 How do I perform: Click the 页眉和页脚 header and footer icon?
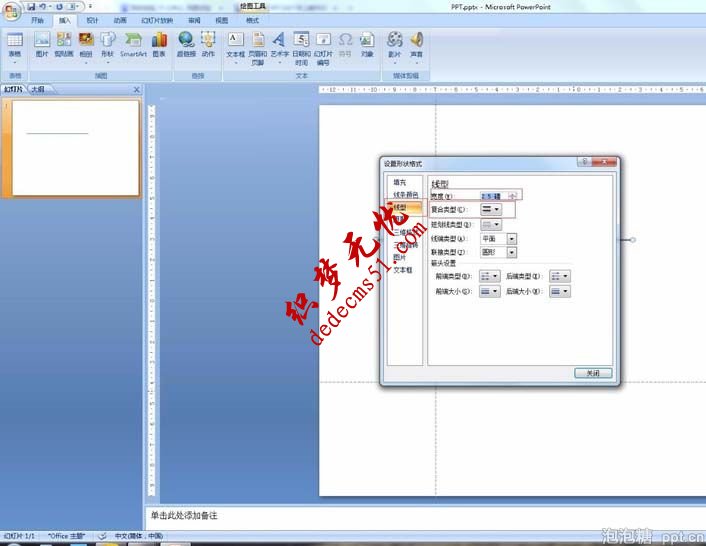[x=258, y=44]
